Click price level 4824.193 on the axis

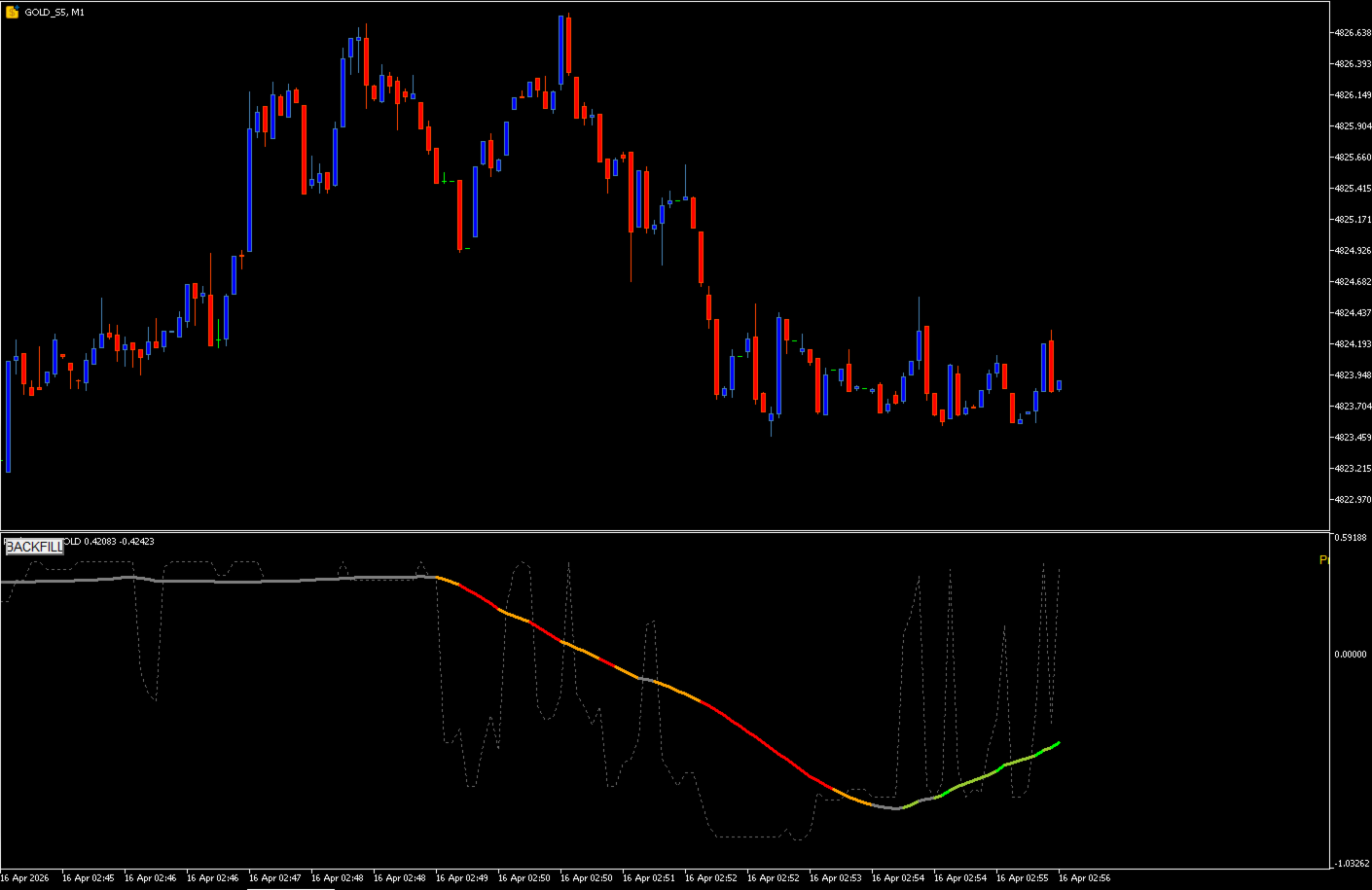tap(1353, 344)
